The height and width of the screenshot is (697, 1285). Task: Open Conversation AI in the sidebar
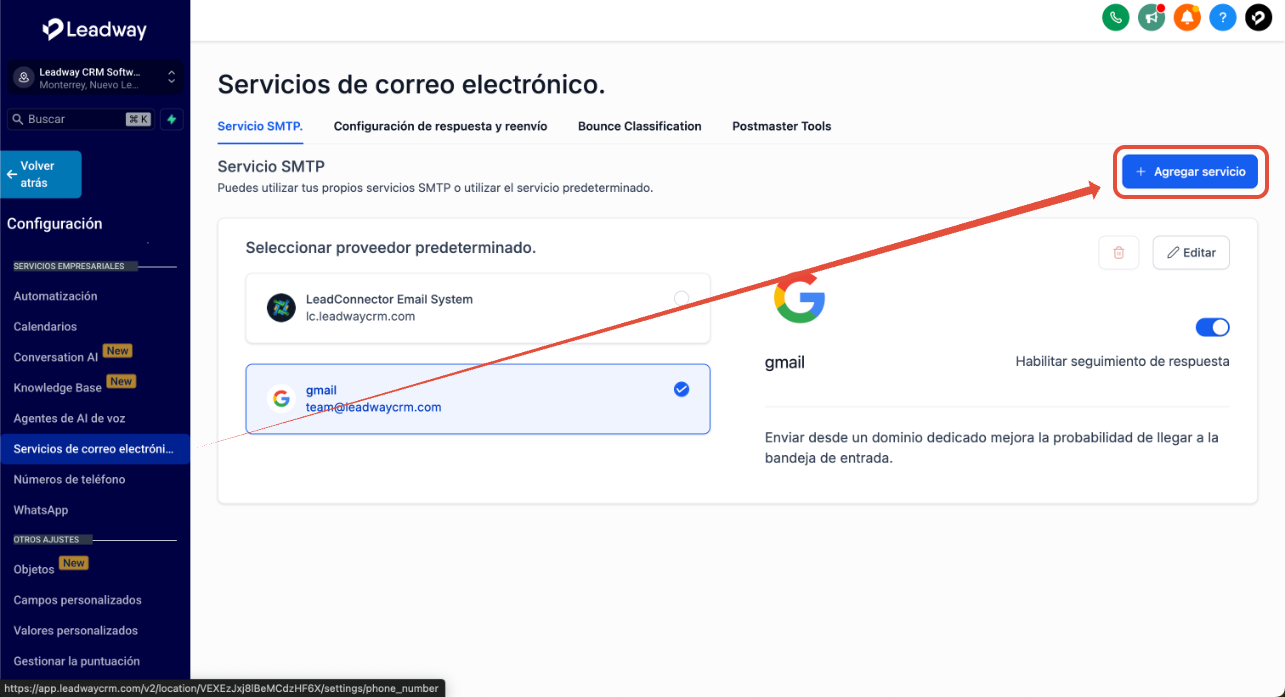click(56, 357)
